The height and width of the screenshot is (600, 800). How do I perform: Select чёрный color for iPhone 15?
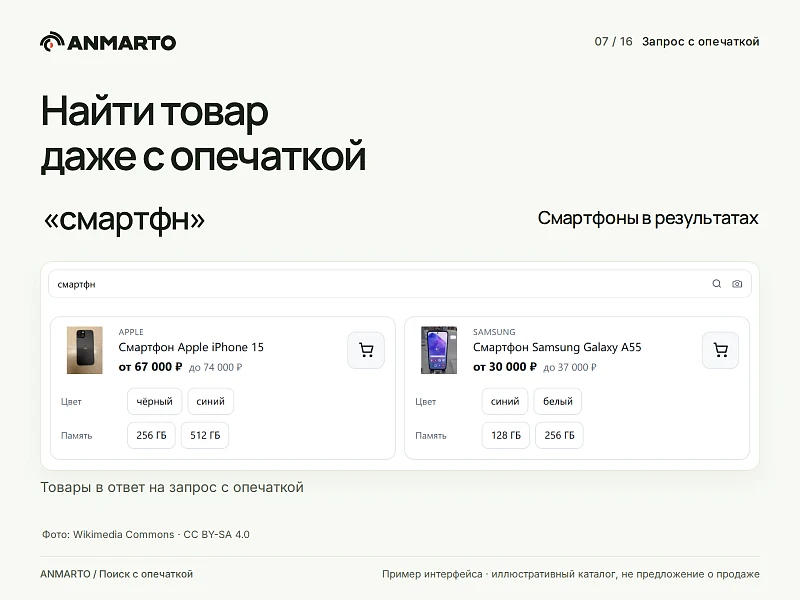(155, 402)
